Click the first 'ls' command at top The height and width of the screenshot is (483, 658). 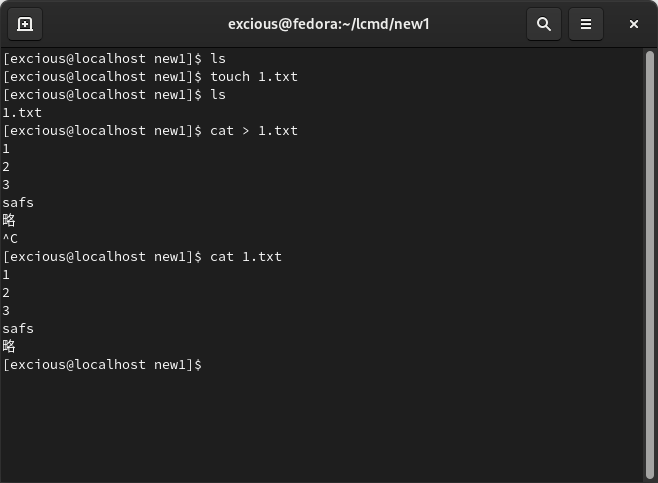218,58
